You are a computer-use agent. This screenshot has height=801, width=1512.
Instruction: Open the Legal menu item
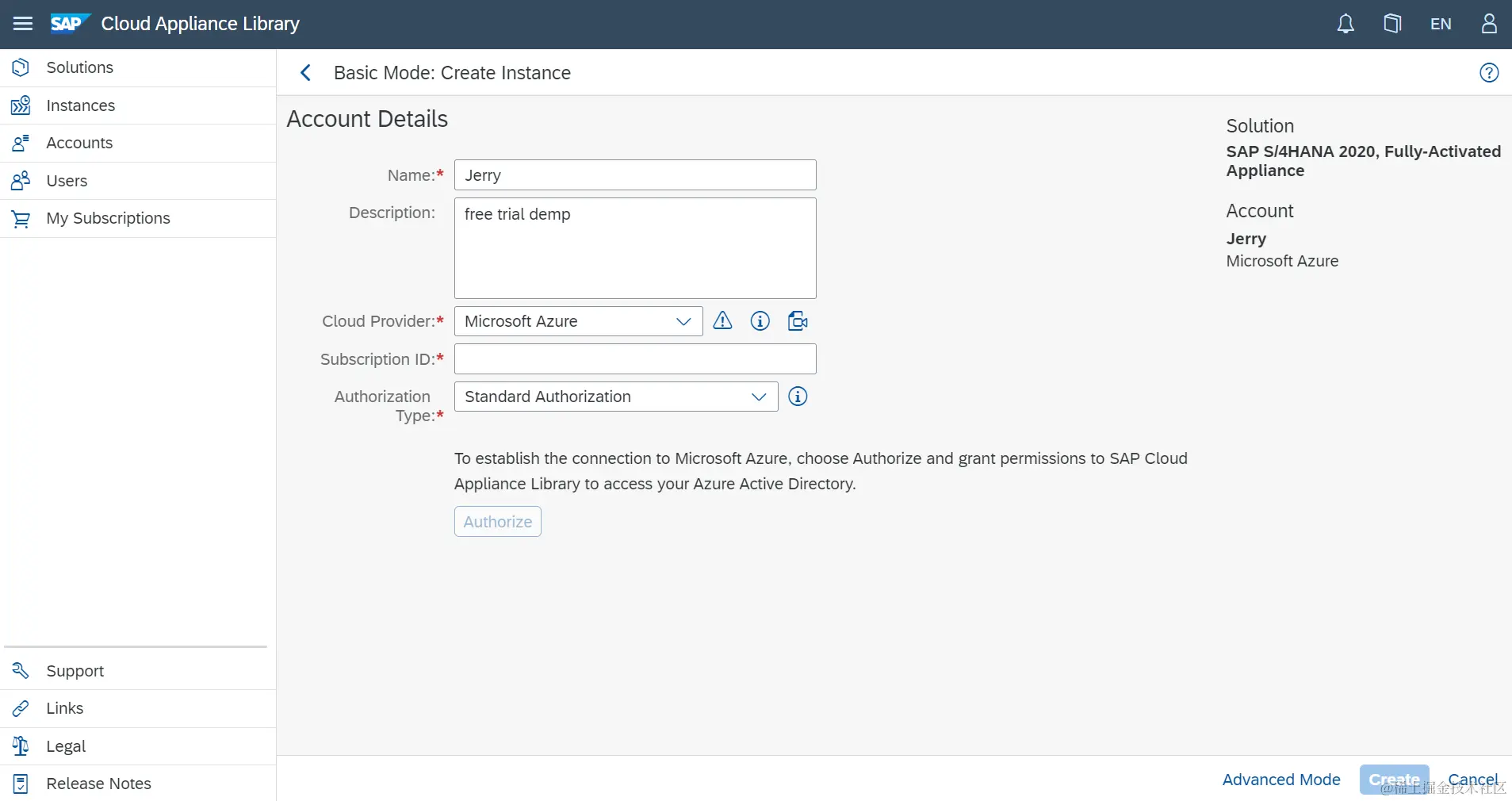[x=138, y=746]
